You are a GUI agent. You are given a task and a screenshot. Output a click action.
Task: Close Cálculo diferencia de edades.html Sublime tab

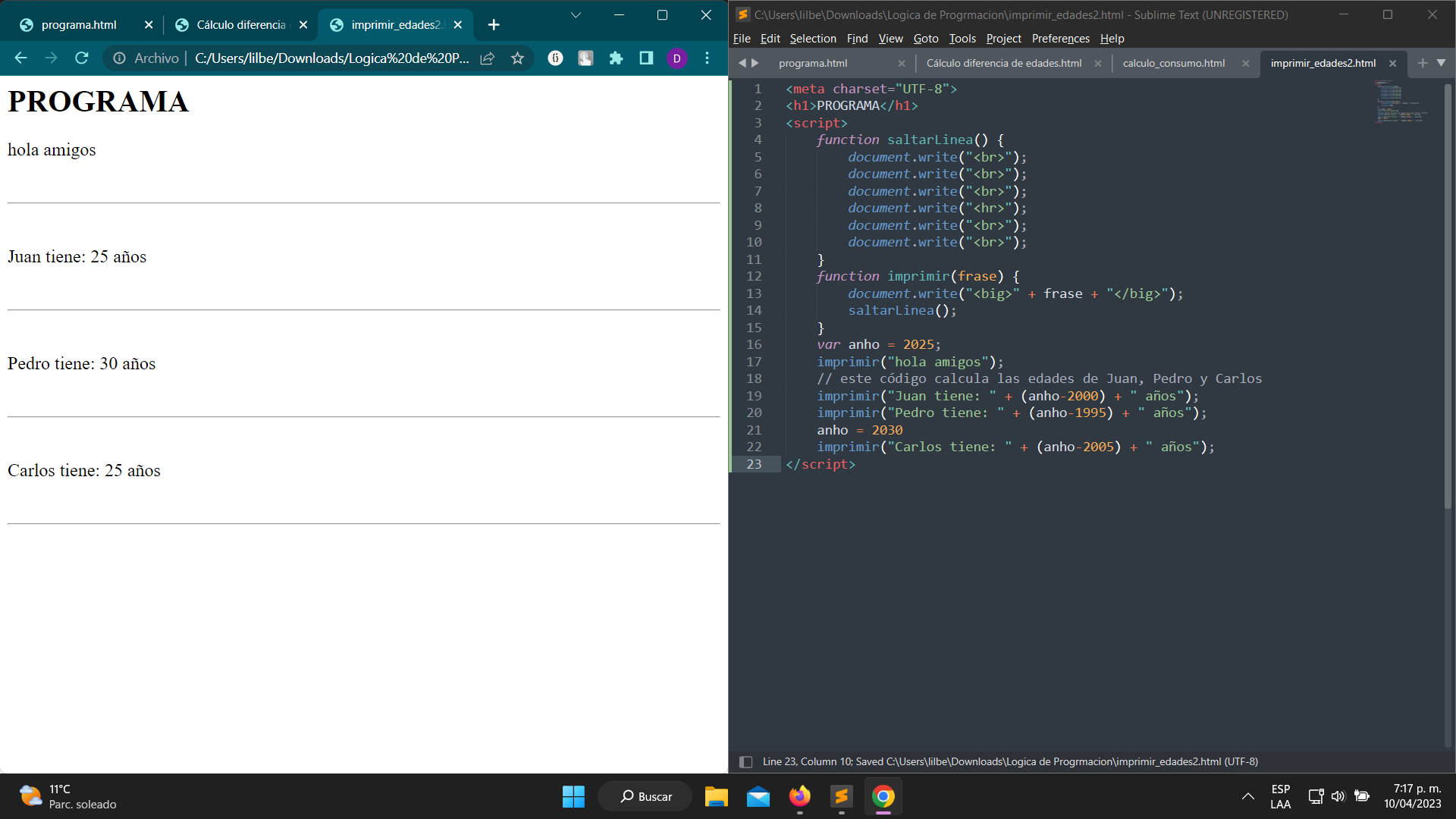click(1097, 64)
